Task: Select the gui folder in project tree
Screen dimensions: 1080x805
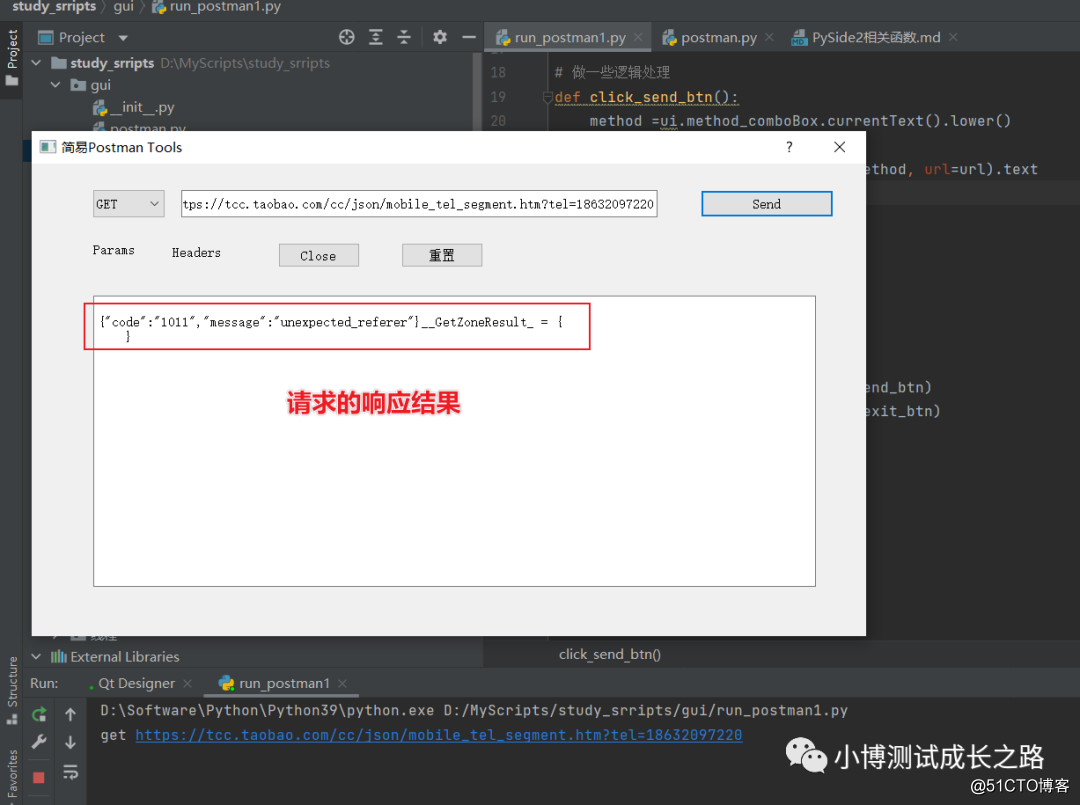Action: (x=91, y=85)
